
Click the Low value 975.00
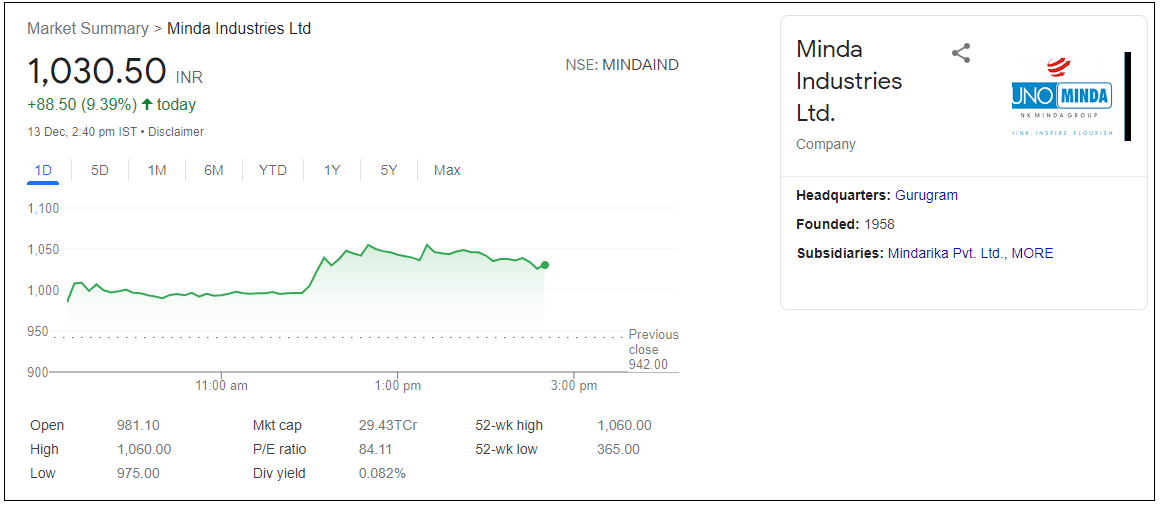tap(138, 473)
